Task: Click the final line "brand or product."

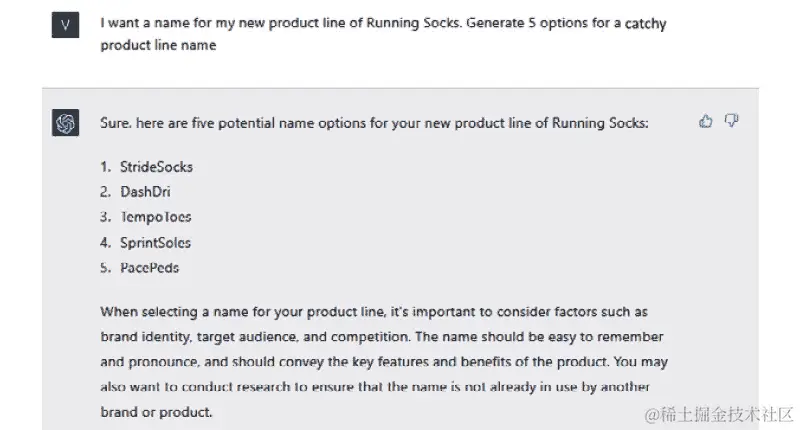Action: pos(157,411)
